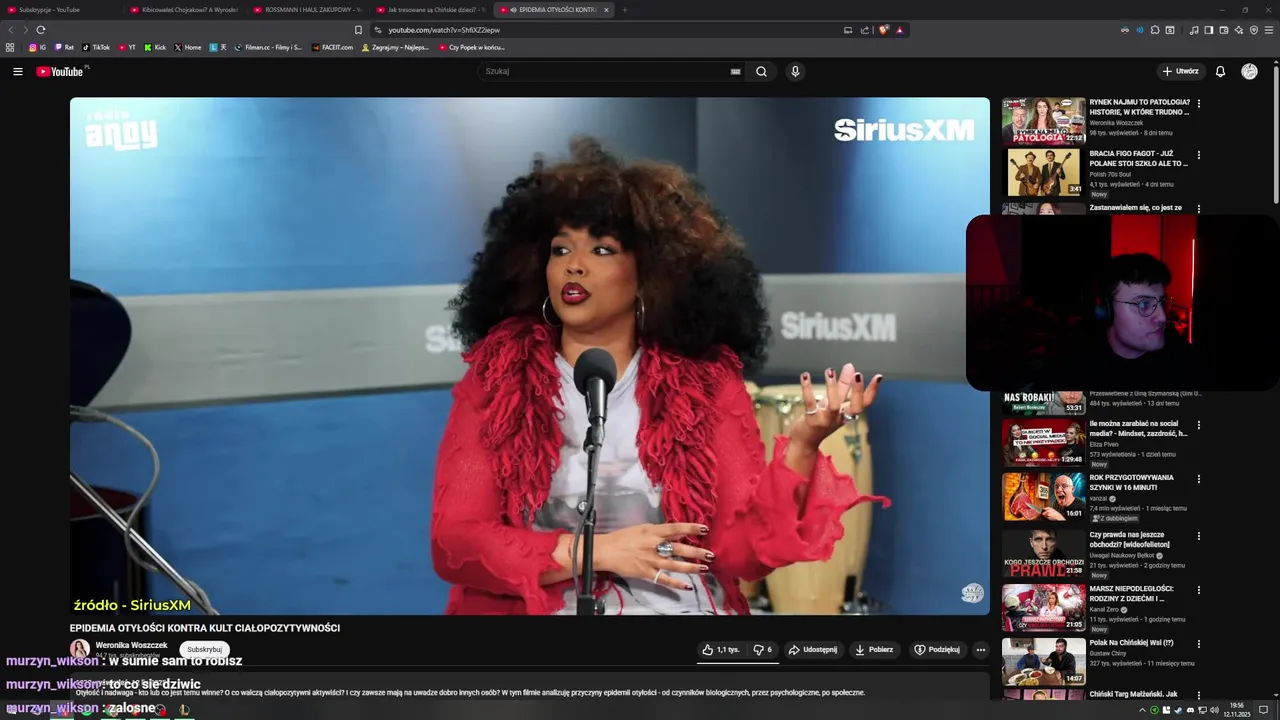Open Polak Na Chińskiej Wsi video thumbnail
This screenshot has width=1280, height=720.
click(x=1043, y=660)
